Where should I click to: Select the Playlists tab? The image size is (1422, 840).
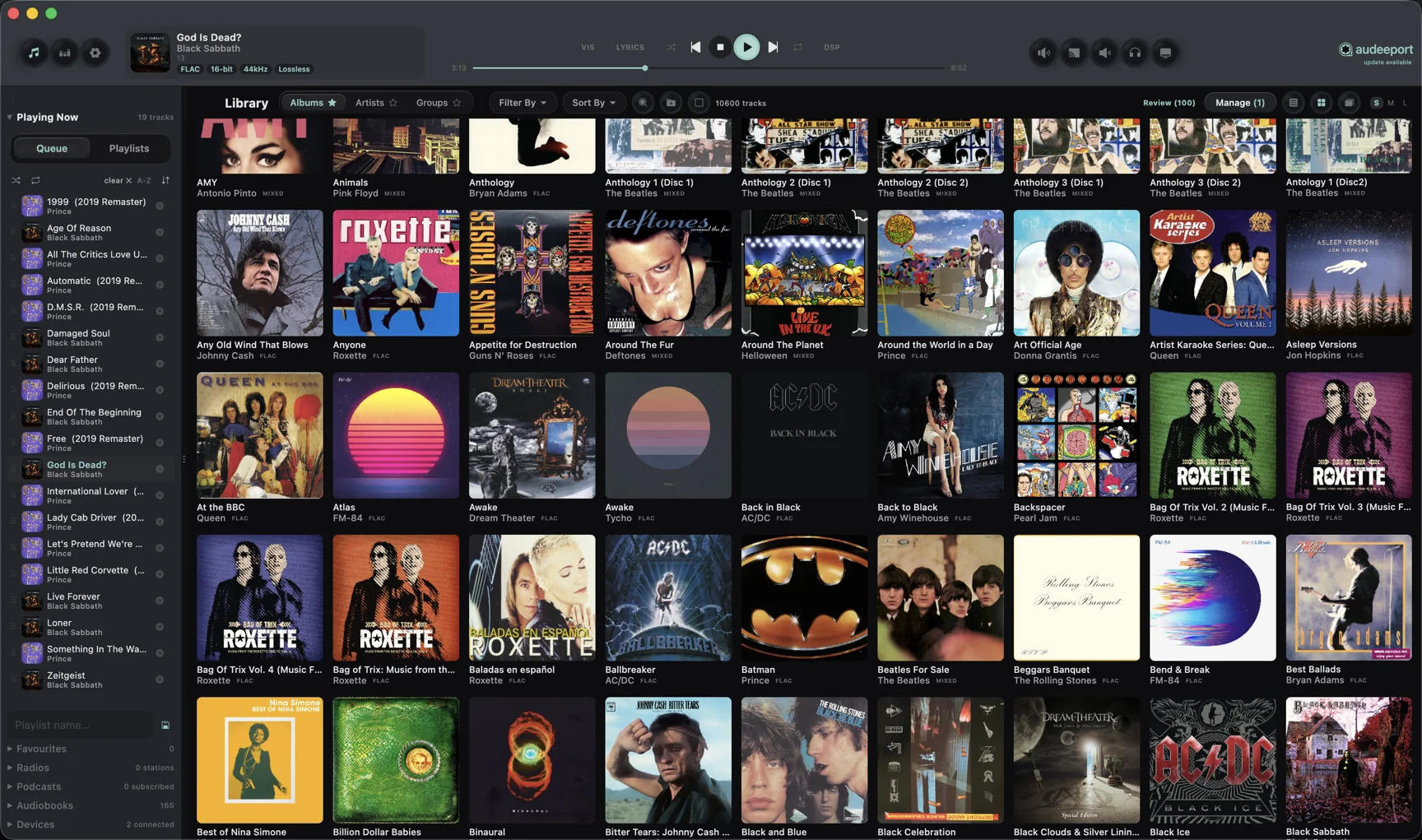(x=129, y=149)
